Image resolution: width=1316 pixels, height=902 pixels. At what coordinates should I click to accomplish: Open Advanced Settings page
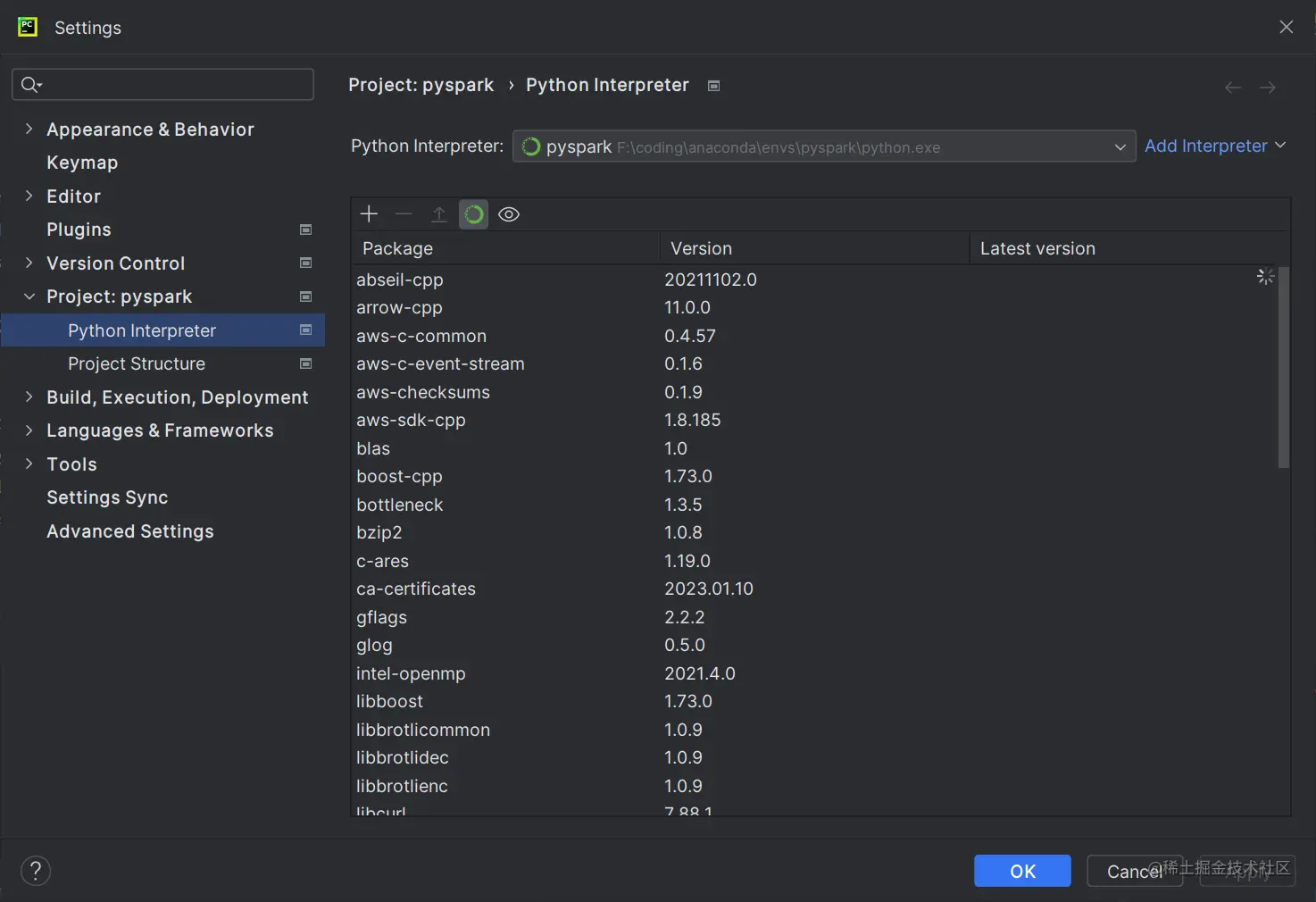coord(130,531)
